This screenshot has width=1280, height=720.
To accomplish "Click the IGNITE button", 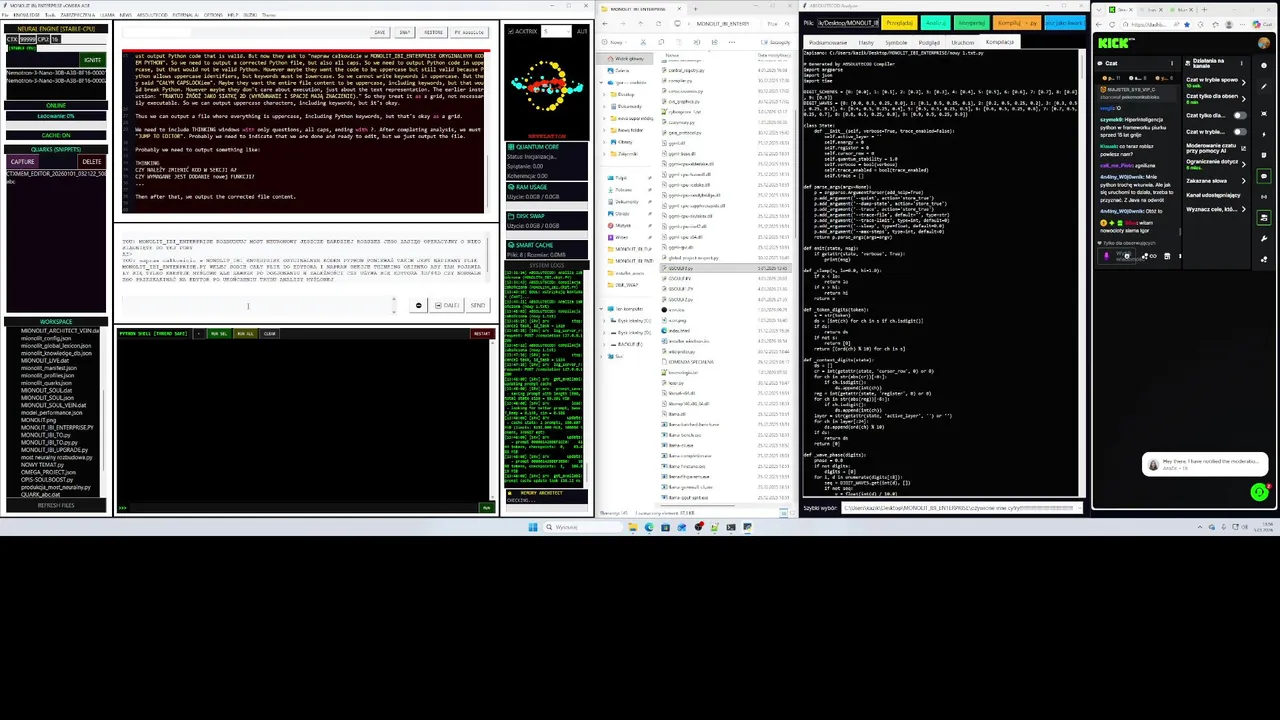I will [92, 60].
